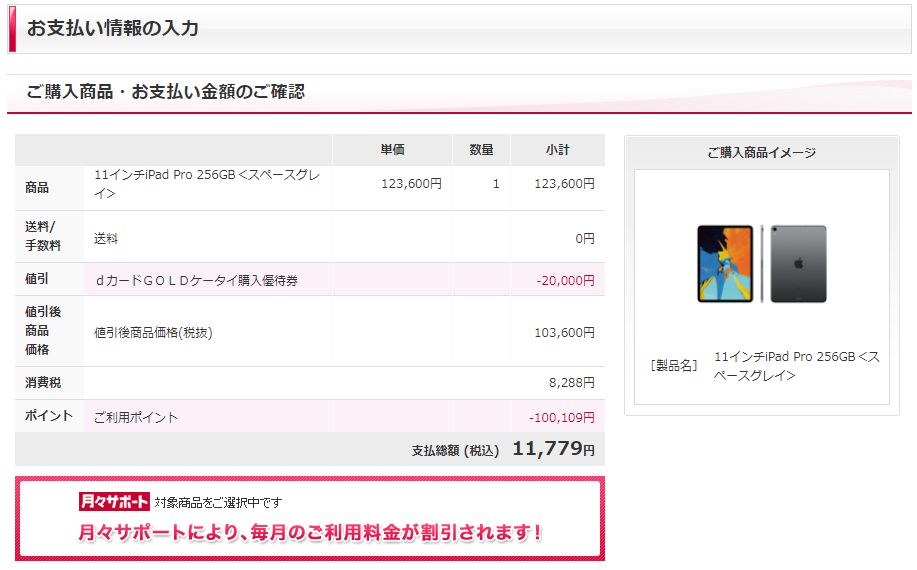Click the 小計 column header

557,150
